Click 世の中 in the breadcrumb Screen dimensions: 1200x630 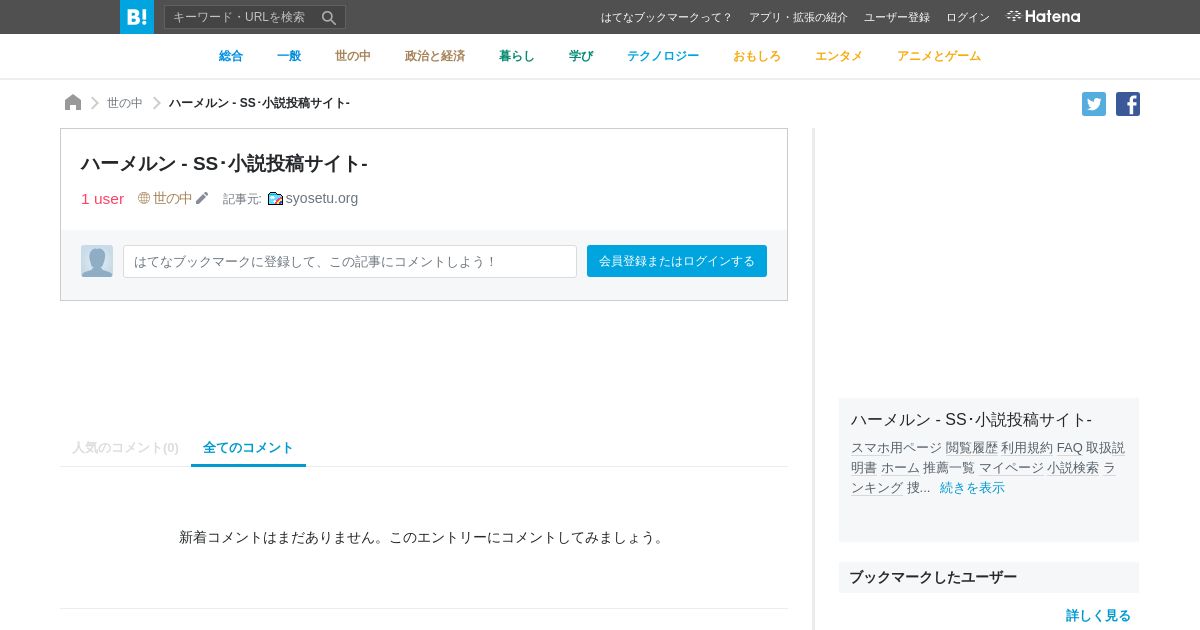(125, 103)
